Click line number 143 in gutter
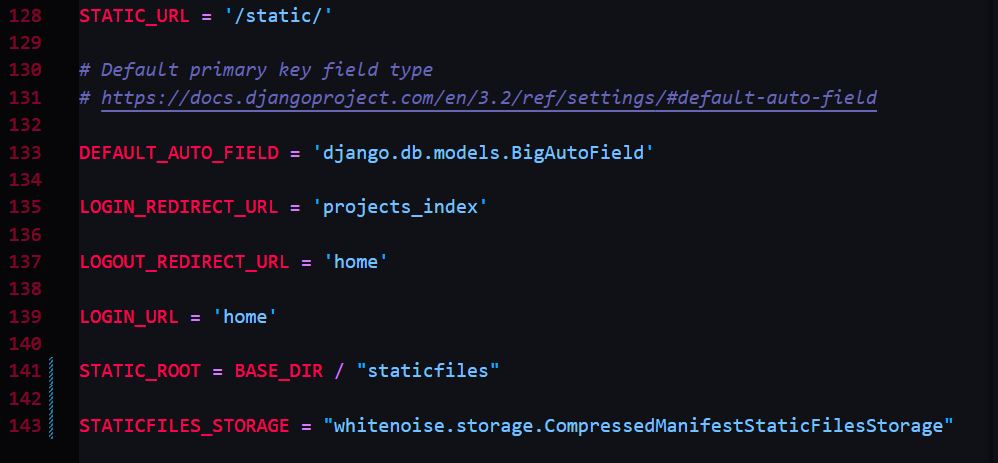 click(x=24, y=426)
